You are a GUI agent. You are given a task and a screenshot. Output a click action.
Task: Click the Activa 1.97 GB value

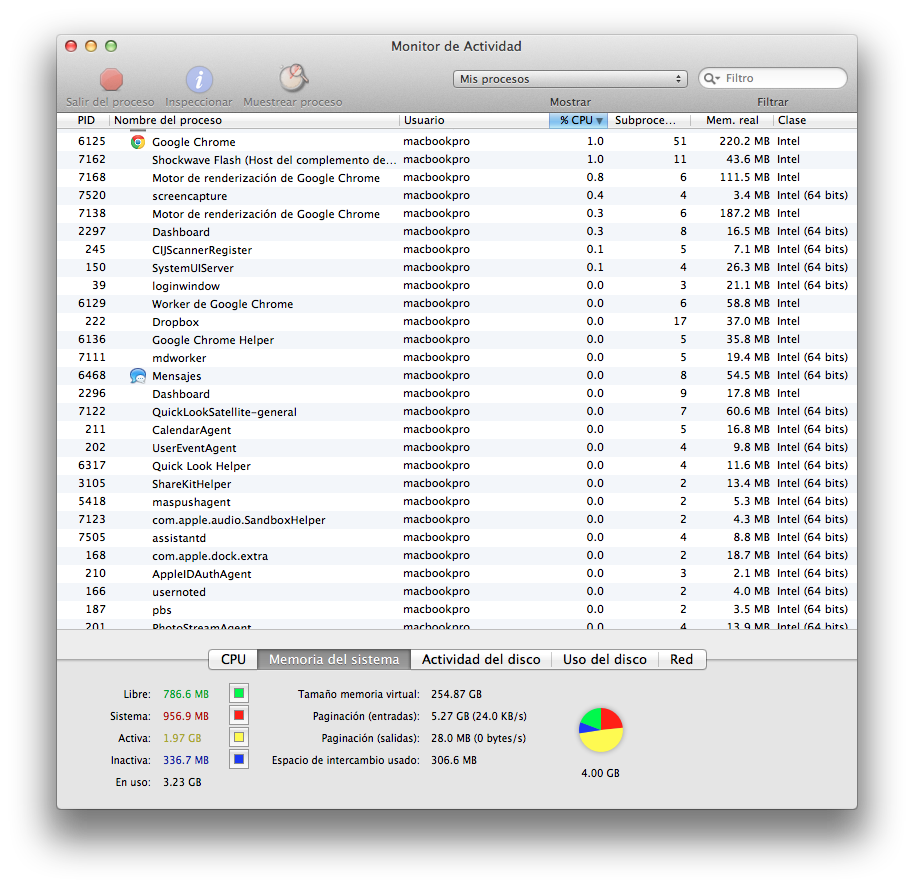pyautogui.click(x=182, y=738)
